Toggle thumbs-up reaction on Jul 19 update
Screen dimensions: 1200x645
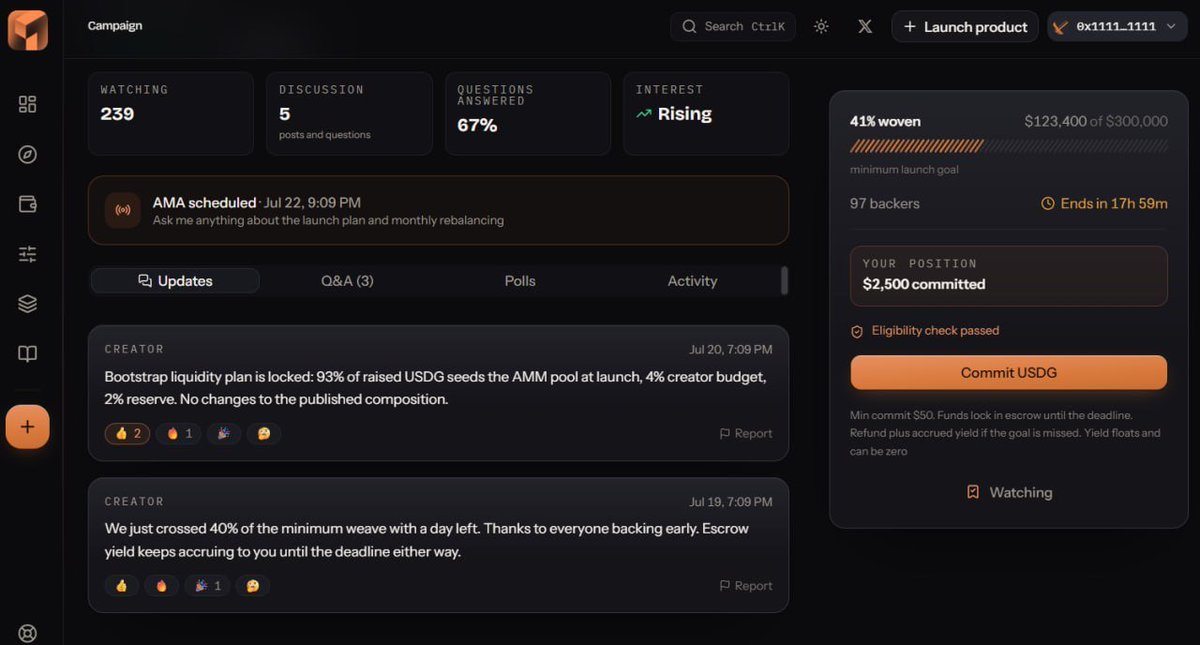(122, 586)
